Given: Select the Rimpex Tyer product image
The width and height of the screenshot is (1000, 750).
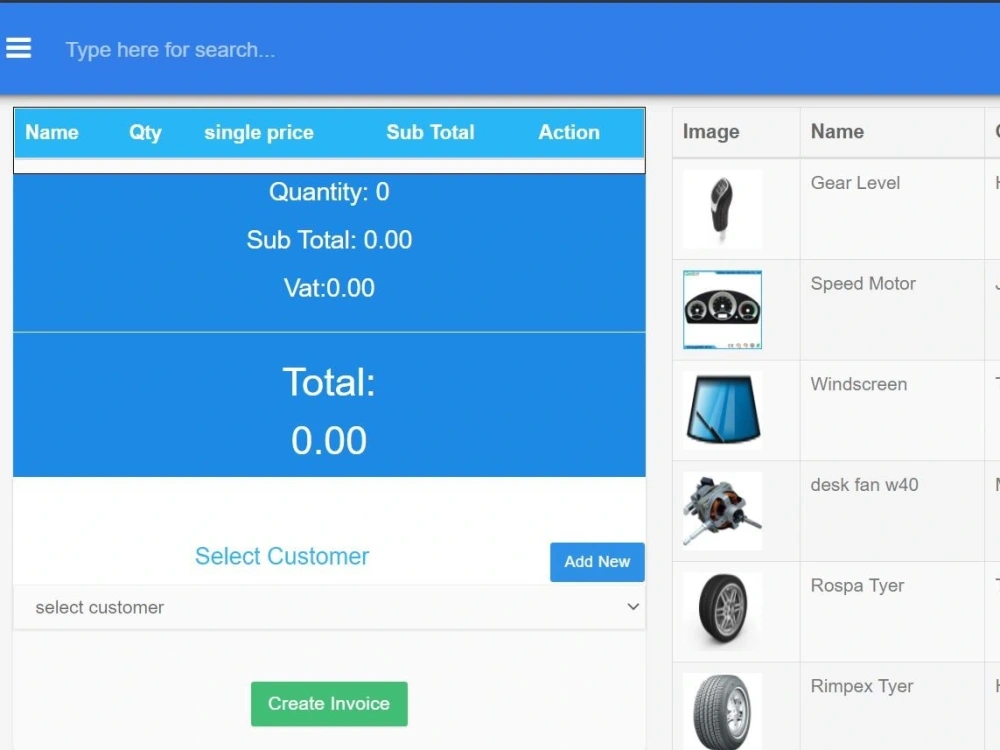Looking at the screenshot, I should pos(722,711).
